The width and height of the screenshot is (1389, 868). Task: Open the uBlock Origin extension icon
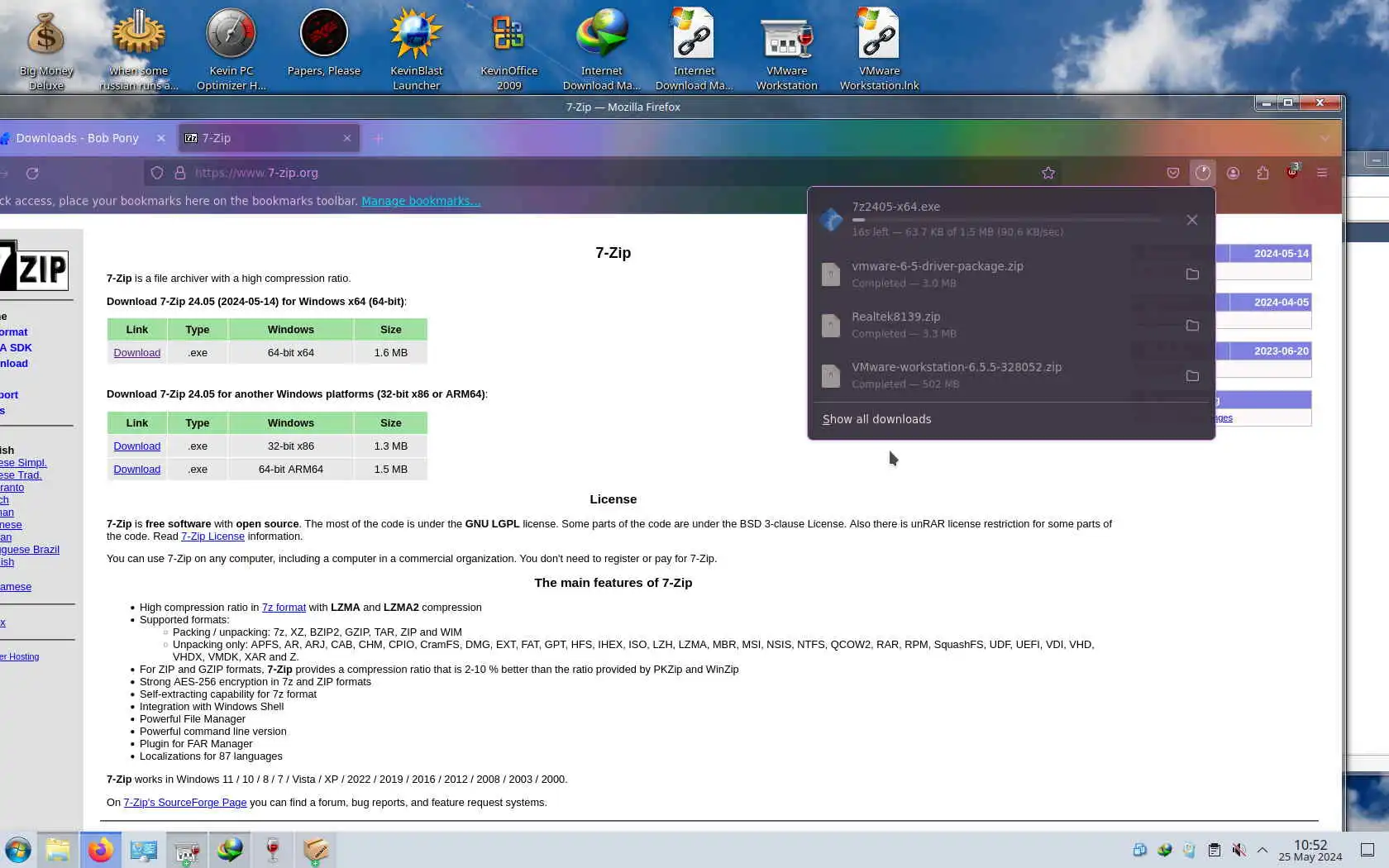coord(1292,172)
